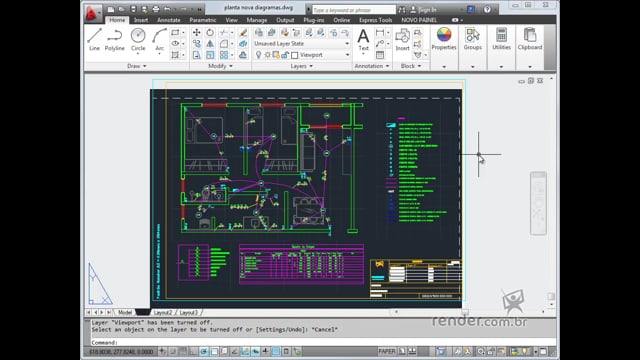Select the Line drawing tool
The image size is (640, 360).
pos(94,40)
